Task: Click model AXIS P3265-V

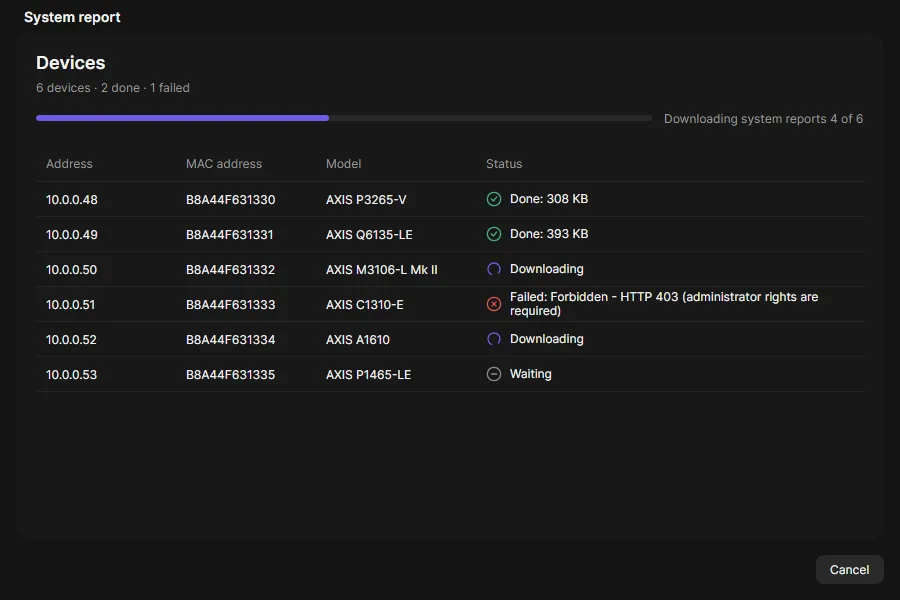Action: tap(366, 200)
